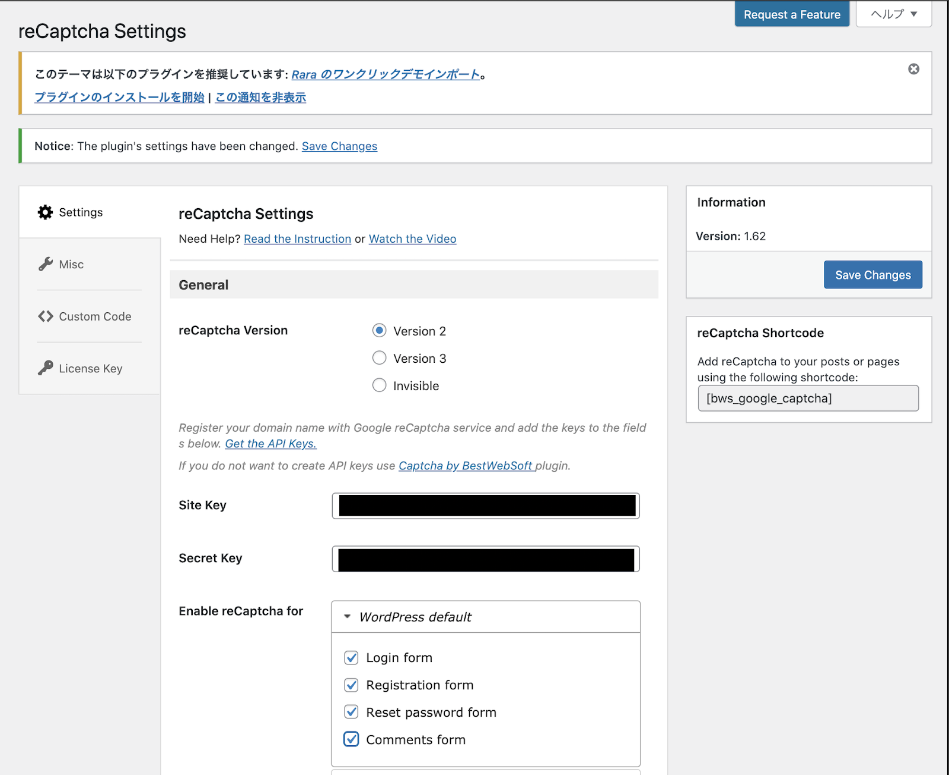This screenshot has height=775, width=949.
Task: Open Rara のワンクリックデモインポート link
Action: [386, 74]
